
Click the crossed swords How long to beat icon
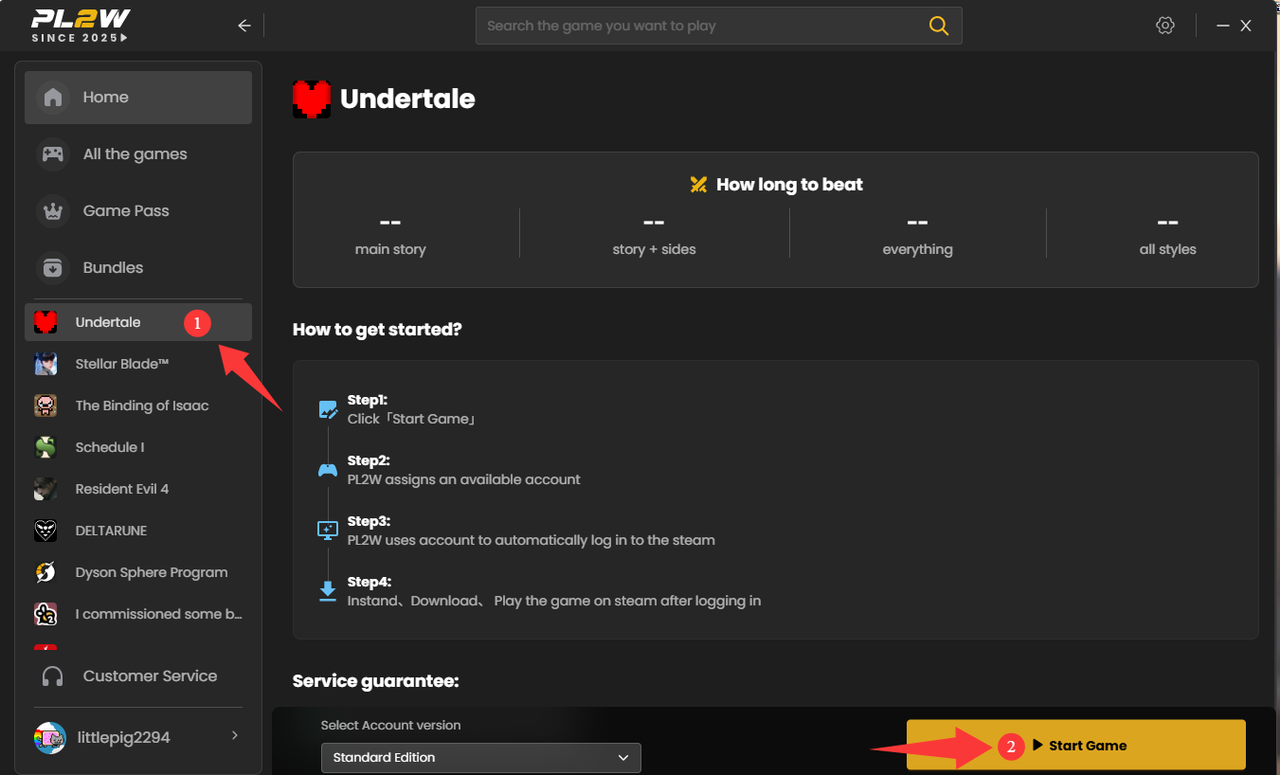point(699,184)
